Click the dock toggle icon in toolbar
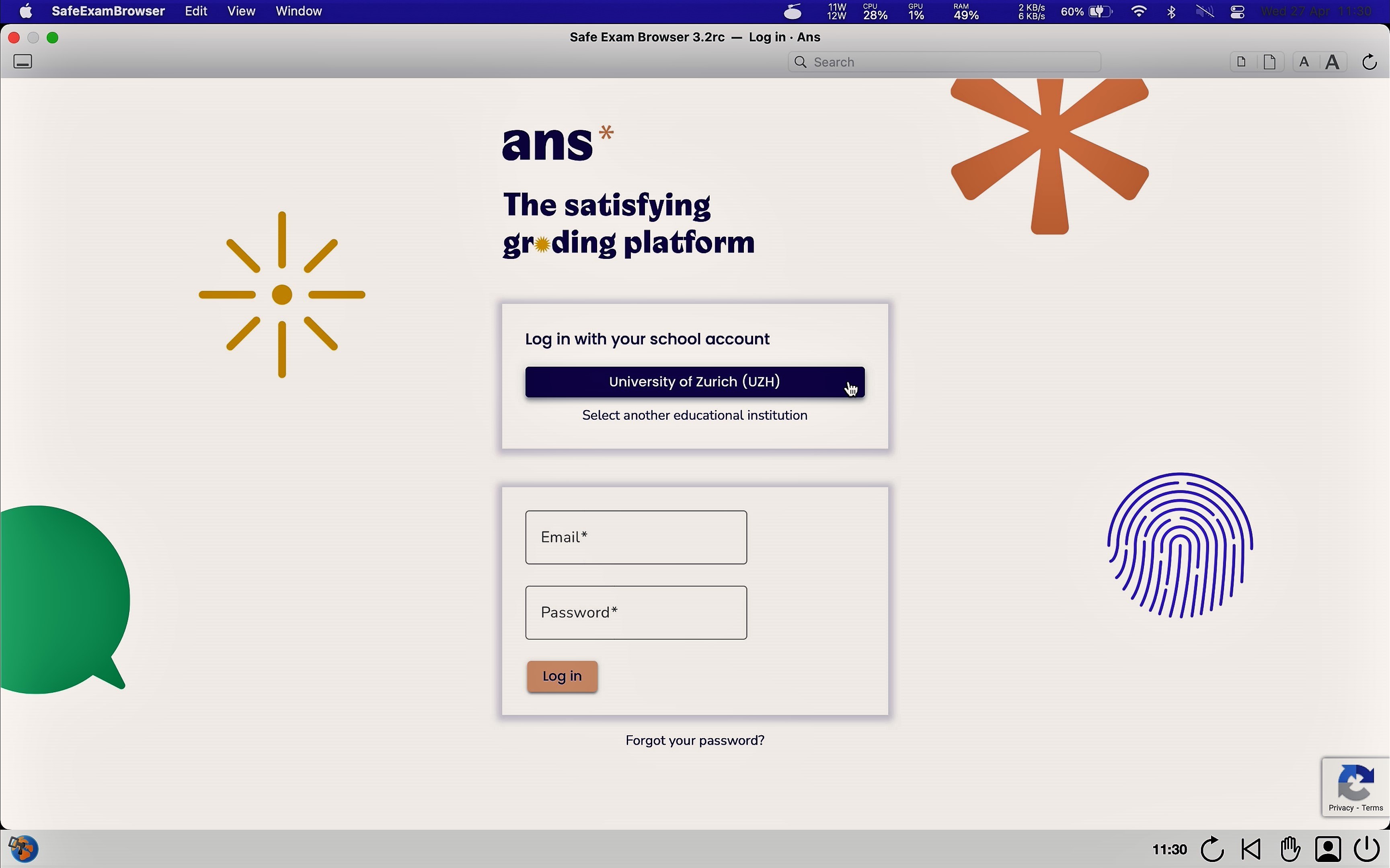Image resolution: width=1390 pixels, height=868 pixels. [x=23, y=62]
